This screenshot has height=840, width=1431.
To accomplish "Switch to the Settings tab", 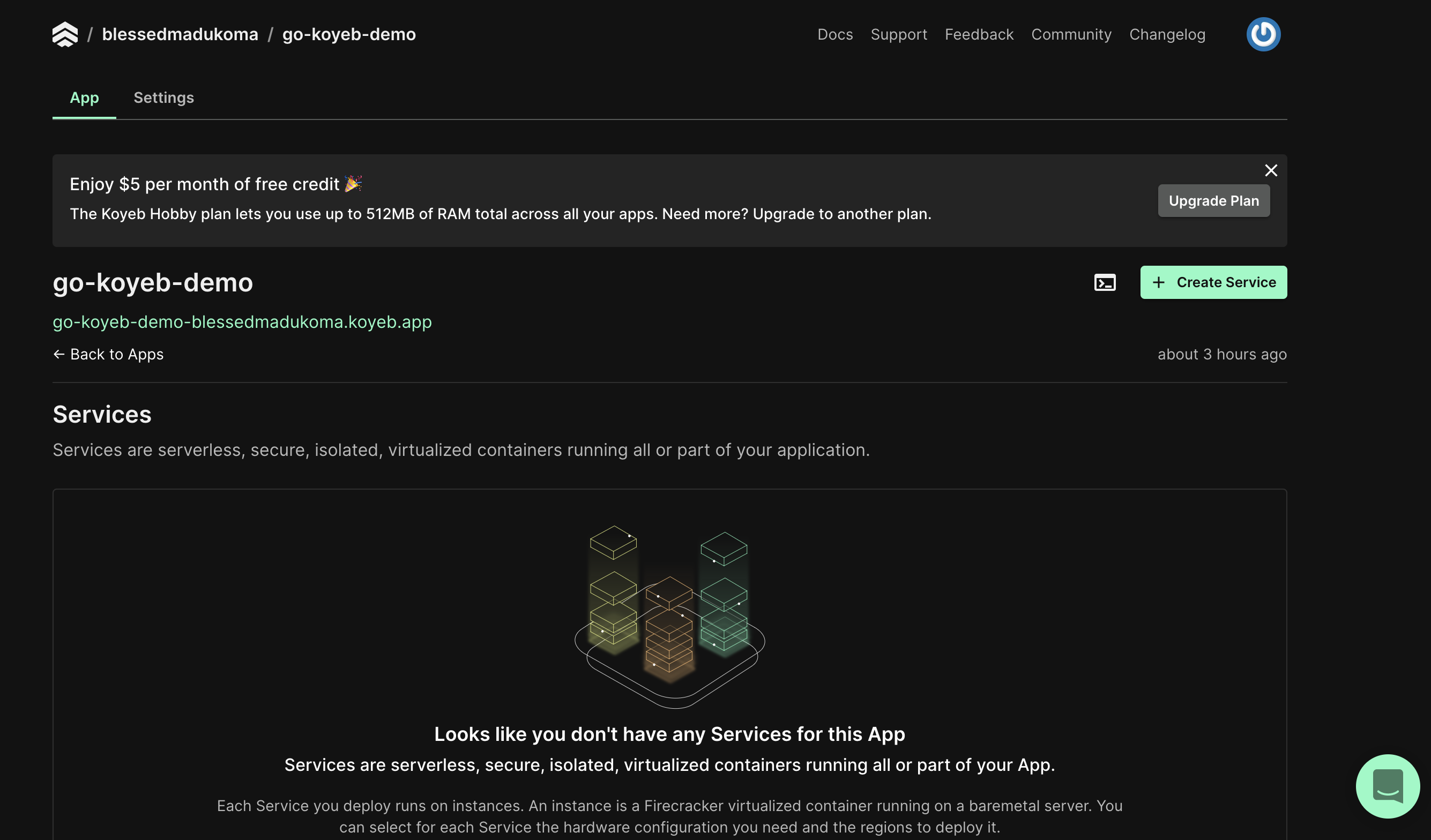I will [x=163, y=97].
